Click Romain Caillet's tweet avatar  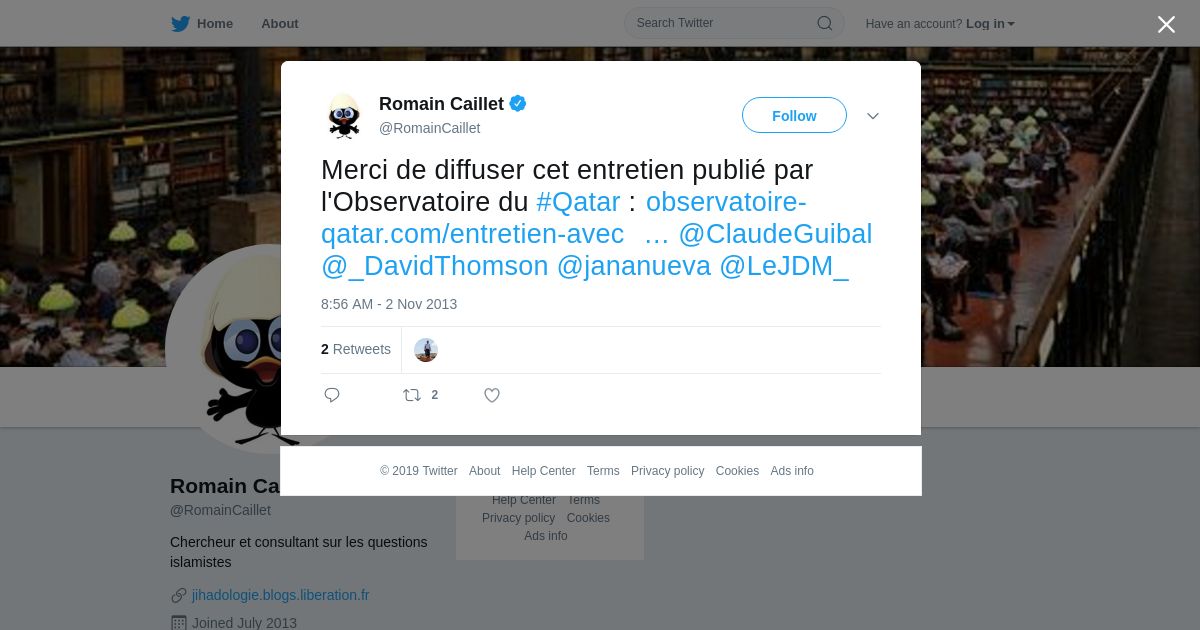click(344, 116)
